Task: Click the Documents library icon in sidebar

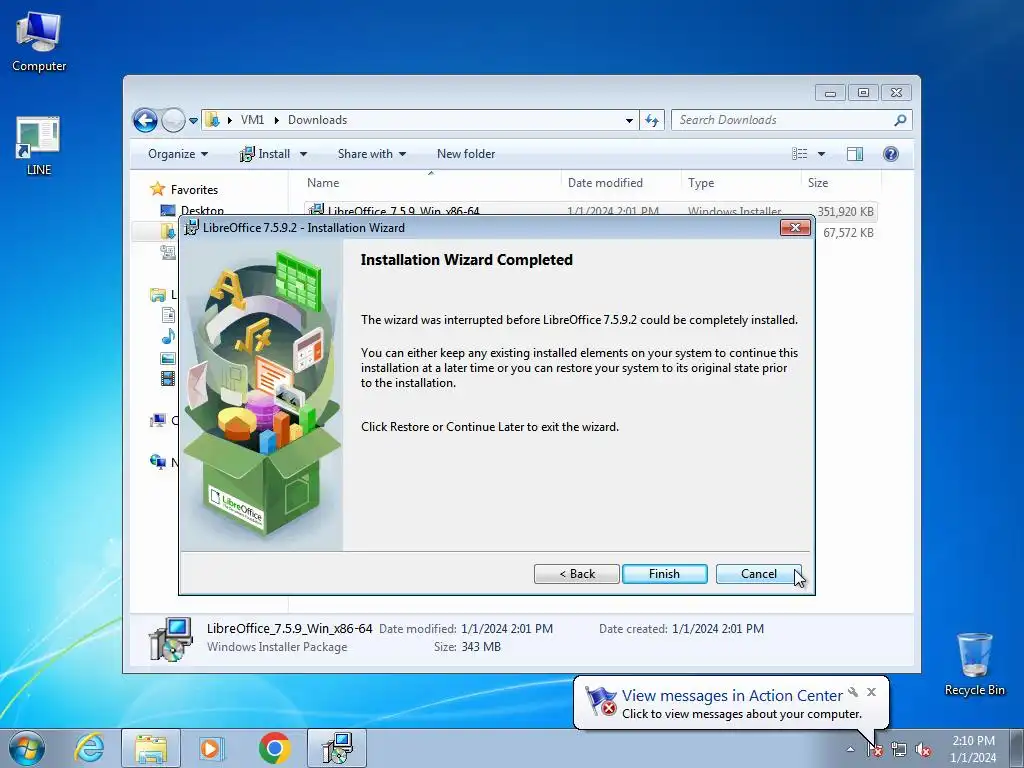Action: tap(168, 315)
